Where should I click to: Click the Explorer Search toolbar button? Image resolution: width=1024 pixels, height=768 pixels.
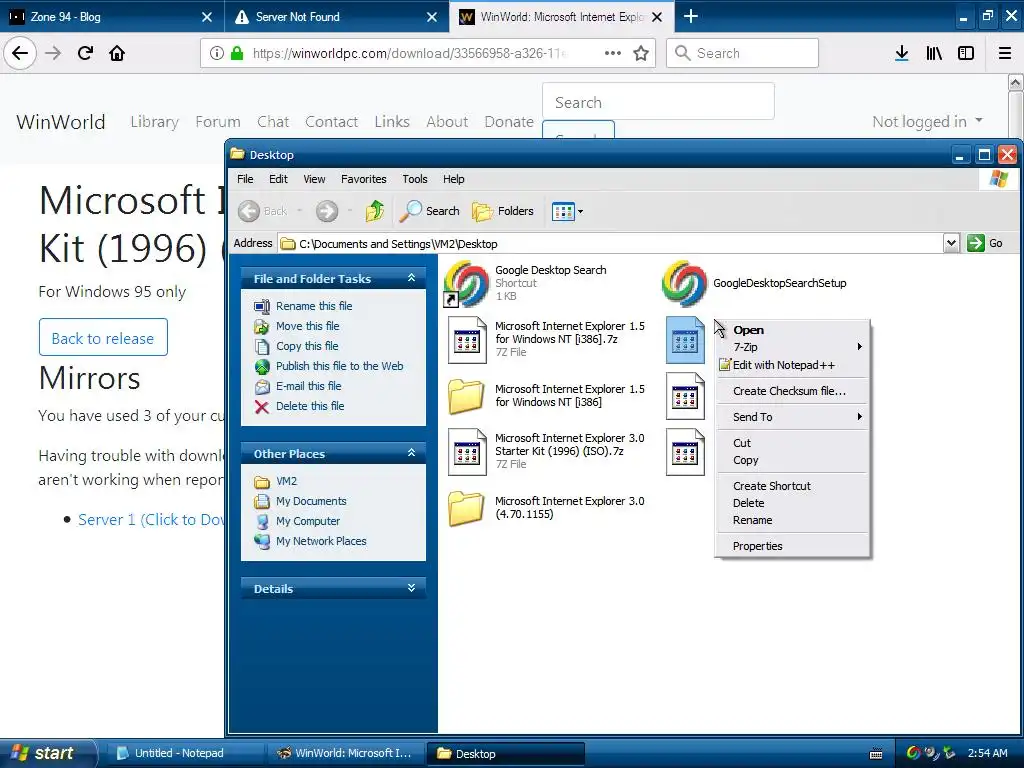[x=429, y=211]
